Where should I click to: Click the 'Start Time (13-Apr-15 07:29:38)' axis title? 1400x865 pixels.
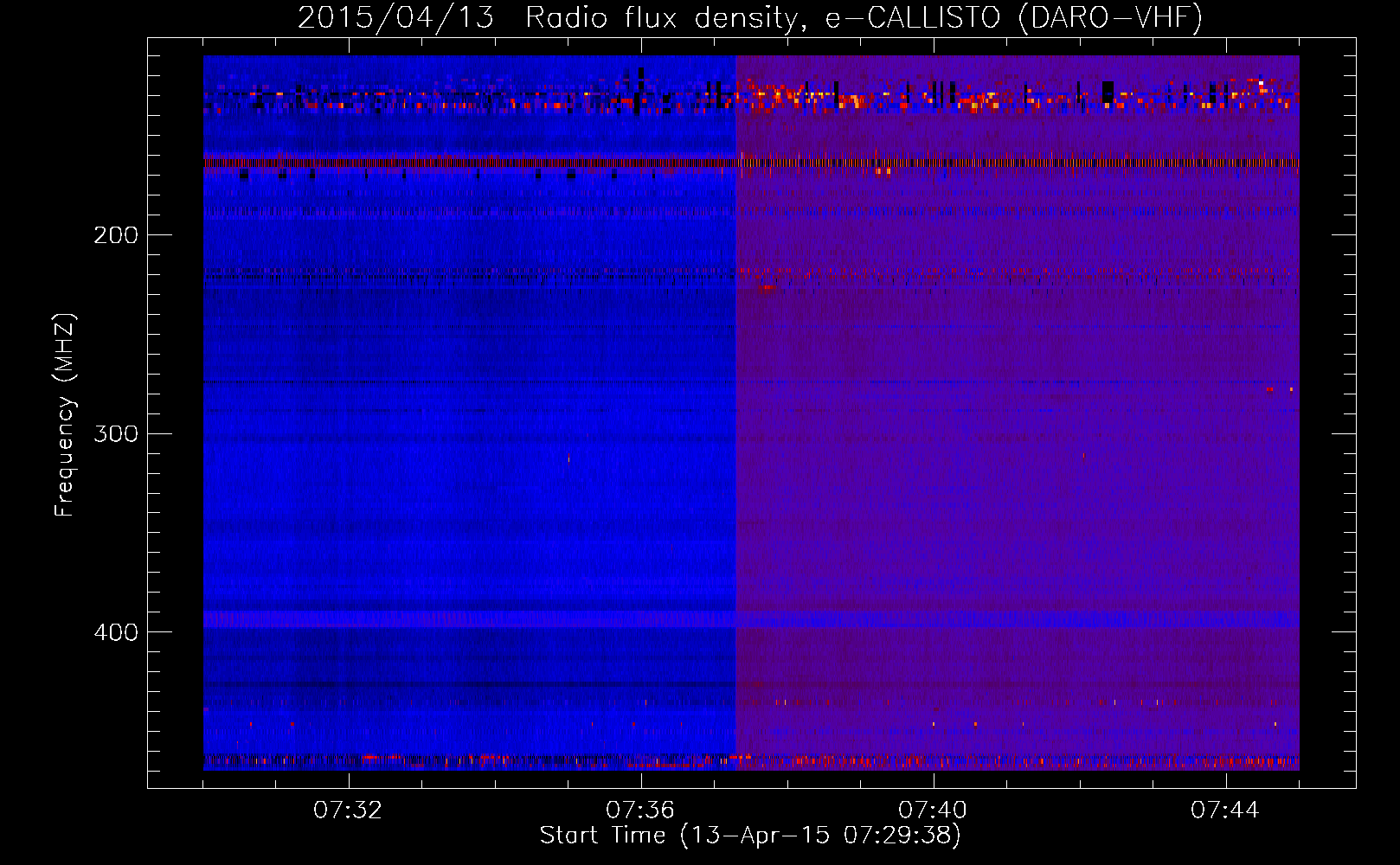point(750,836)
